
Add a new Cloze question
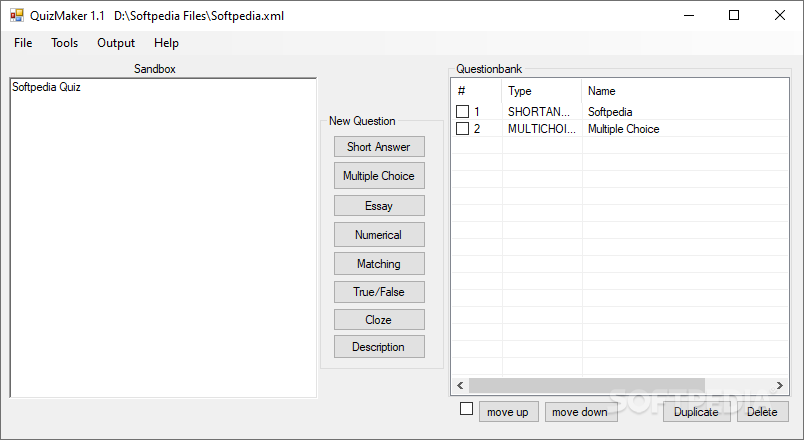(x=379, y=319)
